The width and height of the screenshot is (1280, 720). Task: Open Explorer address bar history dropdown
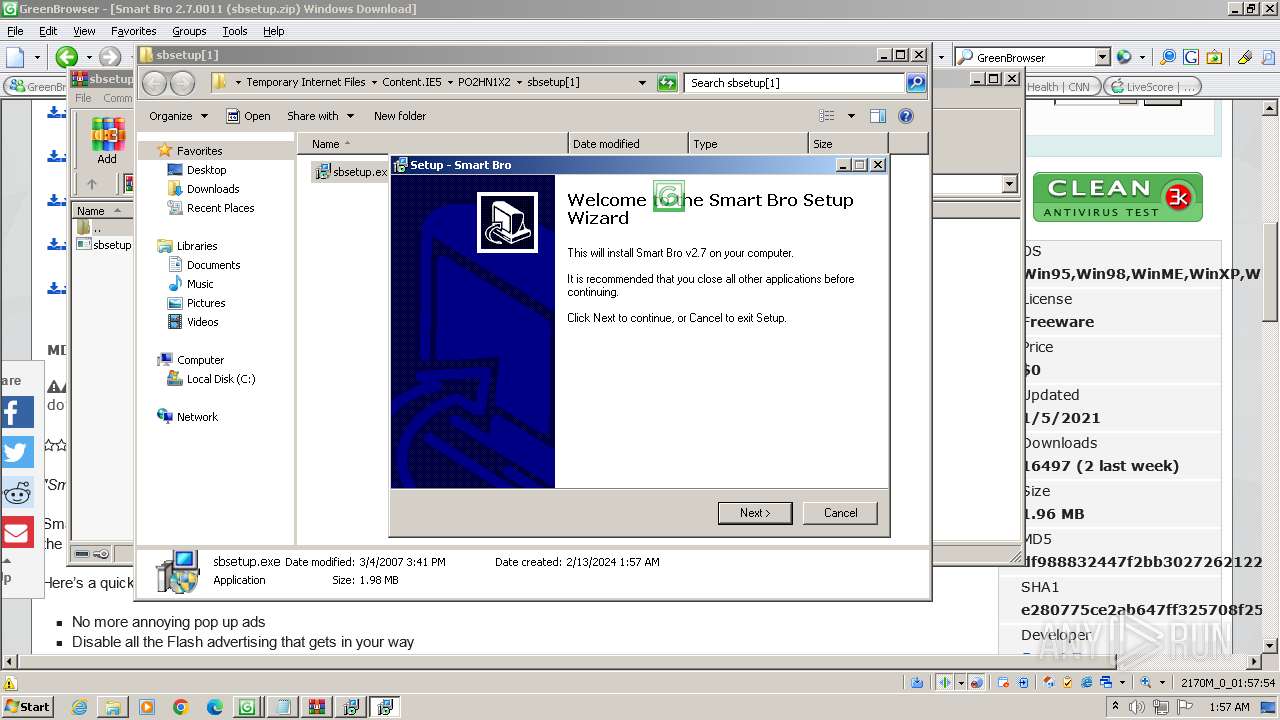pos(642,83)
